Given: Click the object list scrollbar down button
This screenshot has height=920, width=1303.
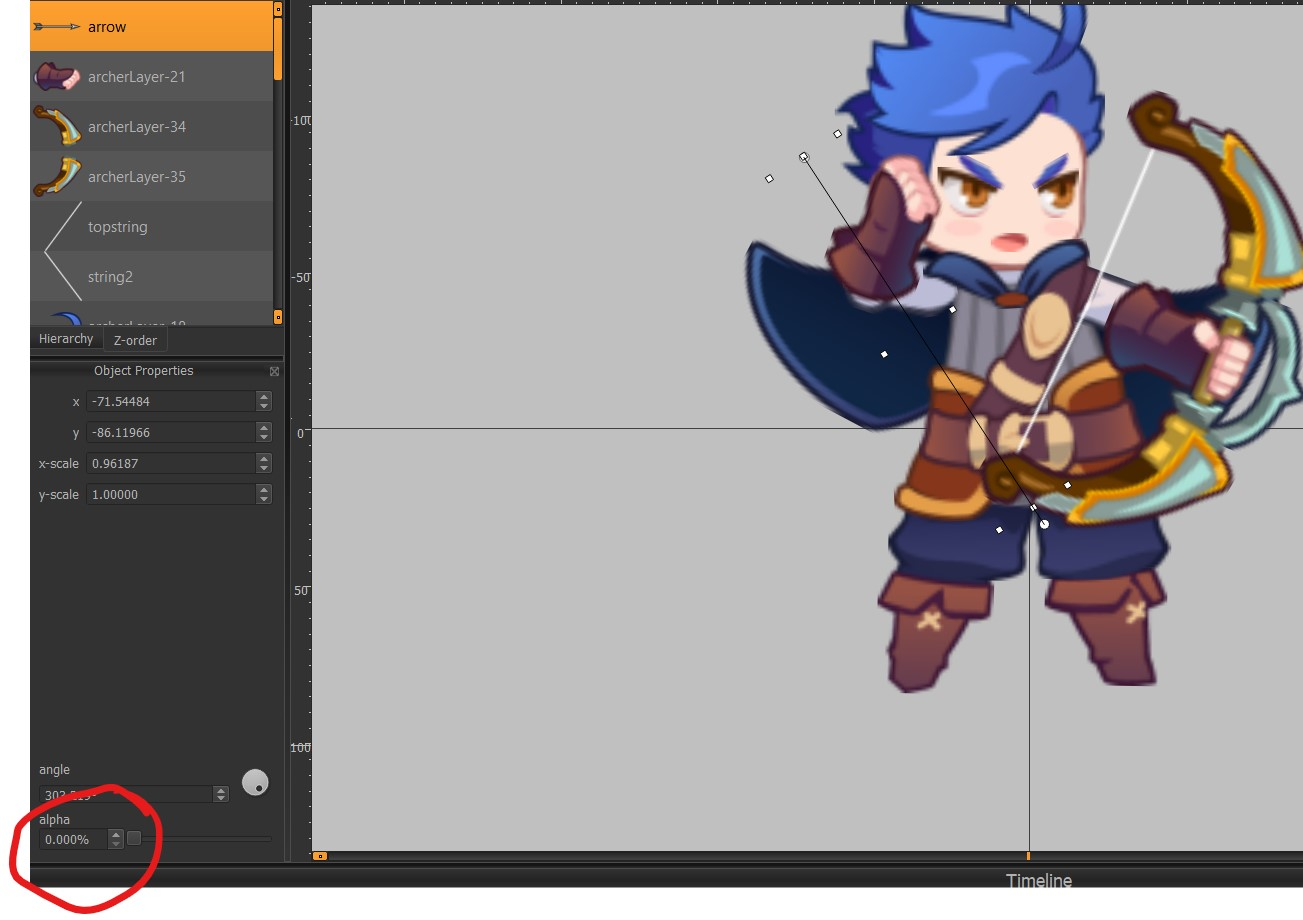Looking at the screenshot, I should click(x=278, y=317).
